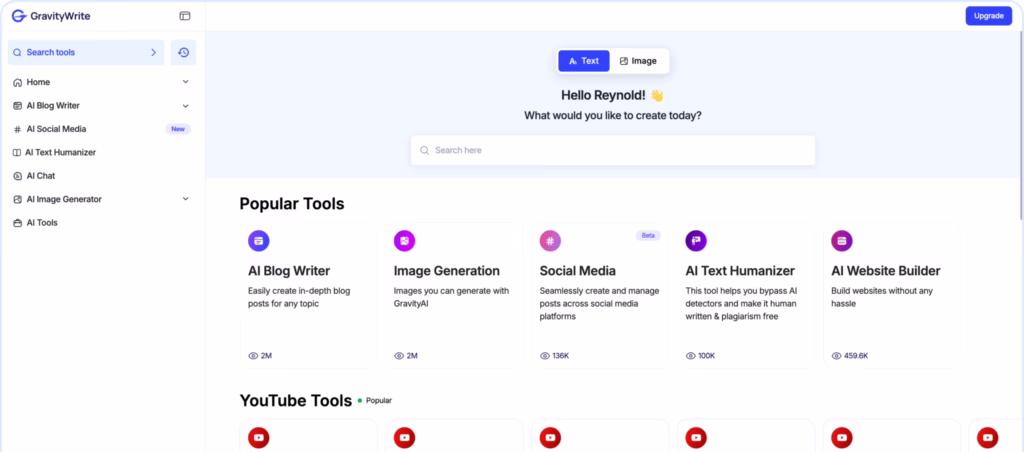Switch mode toggle to Text
This screenshot has width=1024, height=452.
pyautogui.click(x=584, y=61)
